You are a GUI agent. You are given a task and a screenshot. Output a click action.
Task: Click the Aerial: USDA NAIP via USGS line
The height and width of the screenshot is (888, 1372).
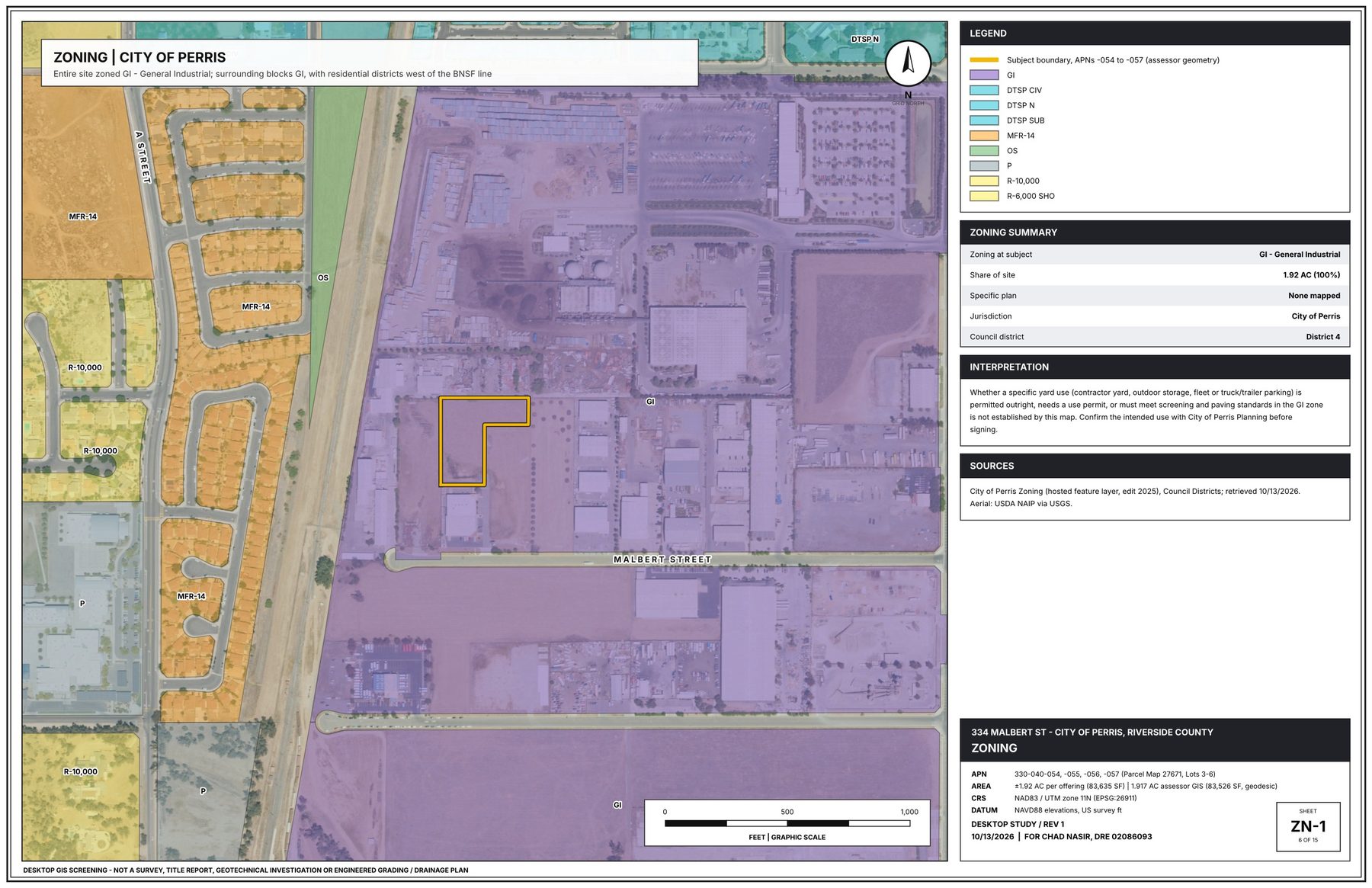(x=1021, y=504)
